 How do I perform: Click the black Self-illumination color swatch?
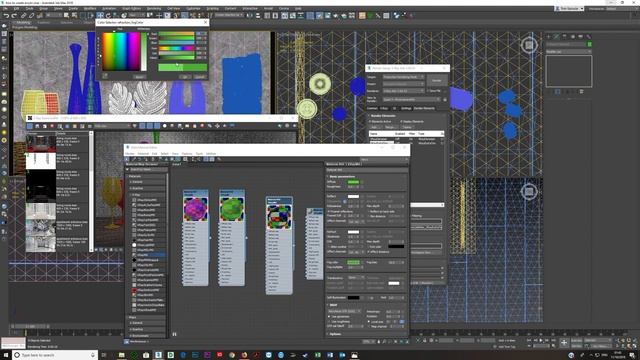point(353,298)
